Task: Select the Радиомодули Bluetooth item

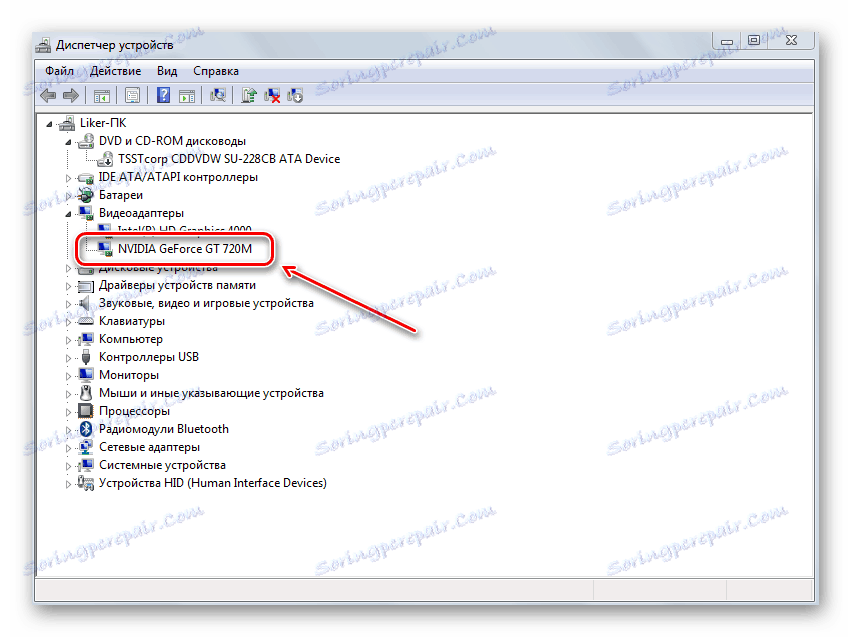Action: click(164, 429)
